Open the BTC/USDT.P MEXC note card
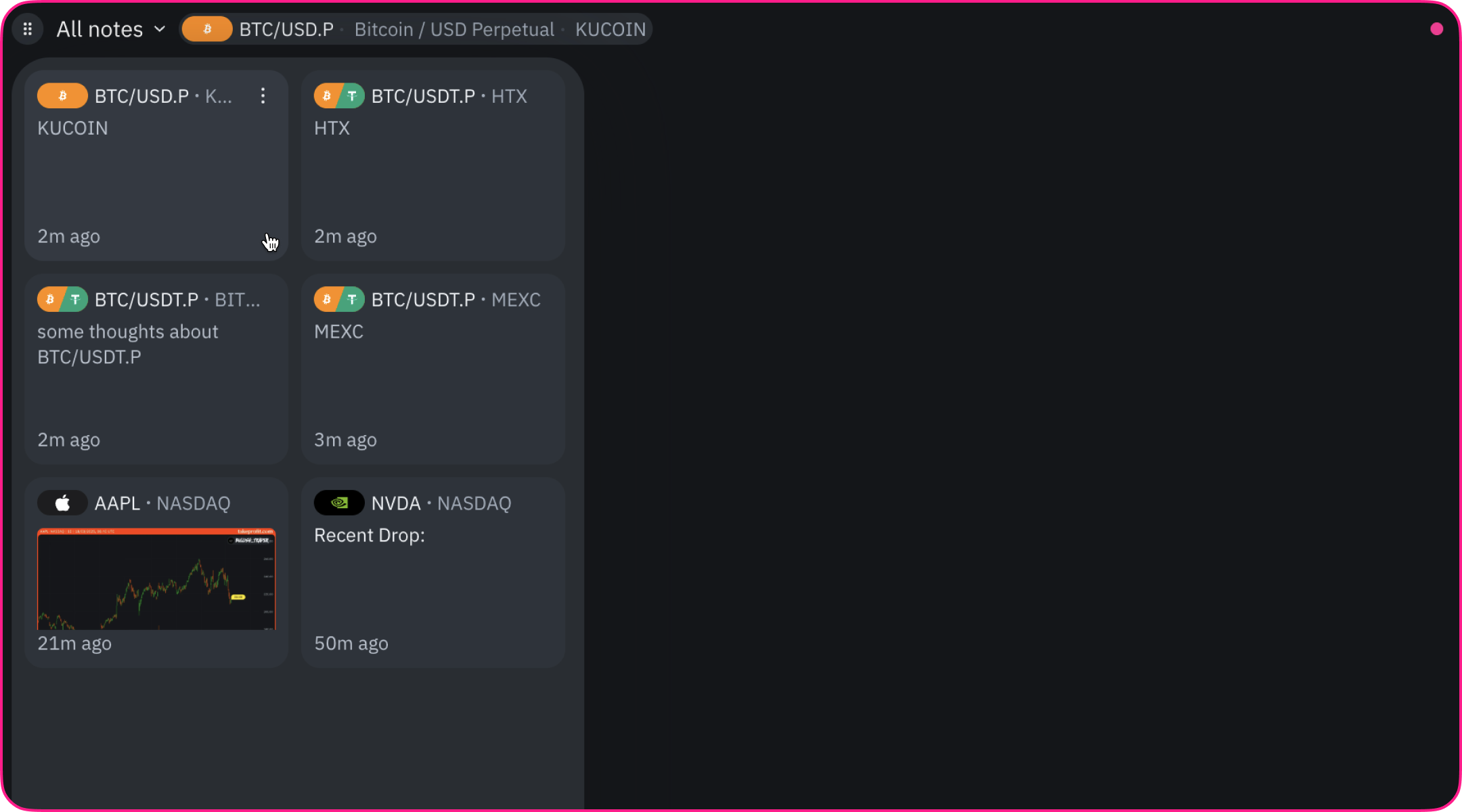Screen dimensions: 1462x812 (x=433, y=369)
